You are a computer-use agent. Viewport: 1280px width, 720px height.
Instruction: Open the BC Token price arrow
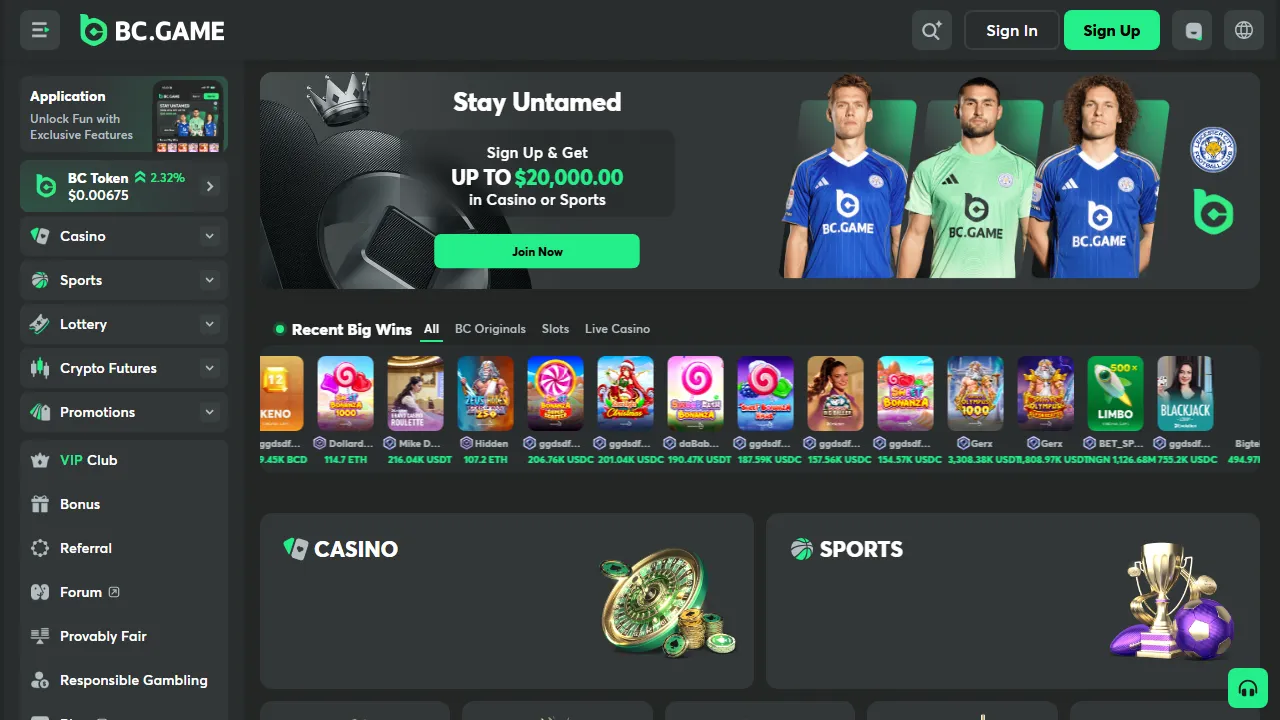[x=210, y=186]
